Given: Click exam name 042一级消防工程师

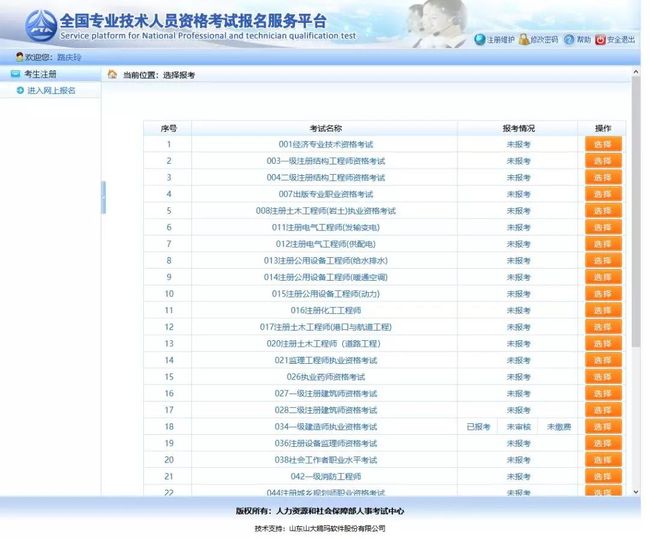Looking at the screenshot, I should [x=325, y=476].
